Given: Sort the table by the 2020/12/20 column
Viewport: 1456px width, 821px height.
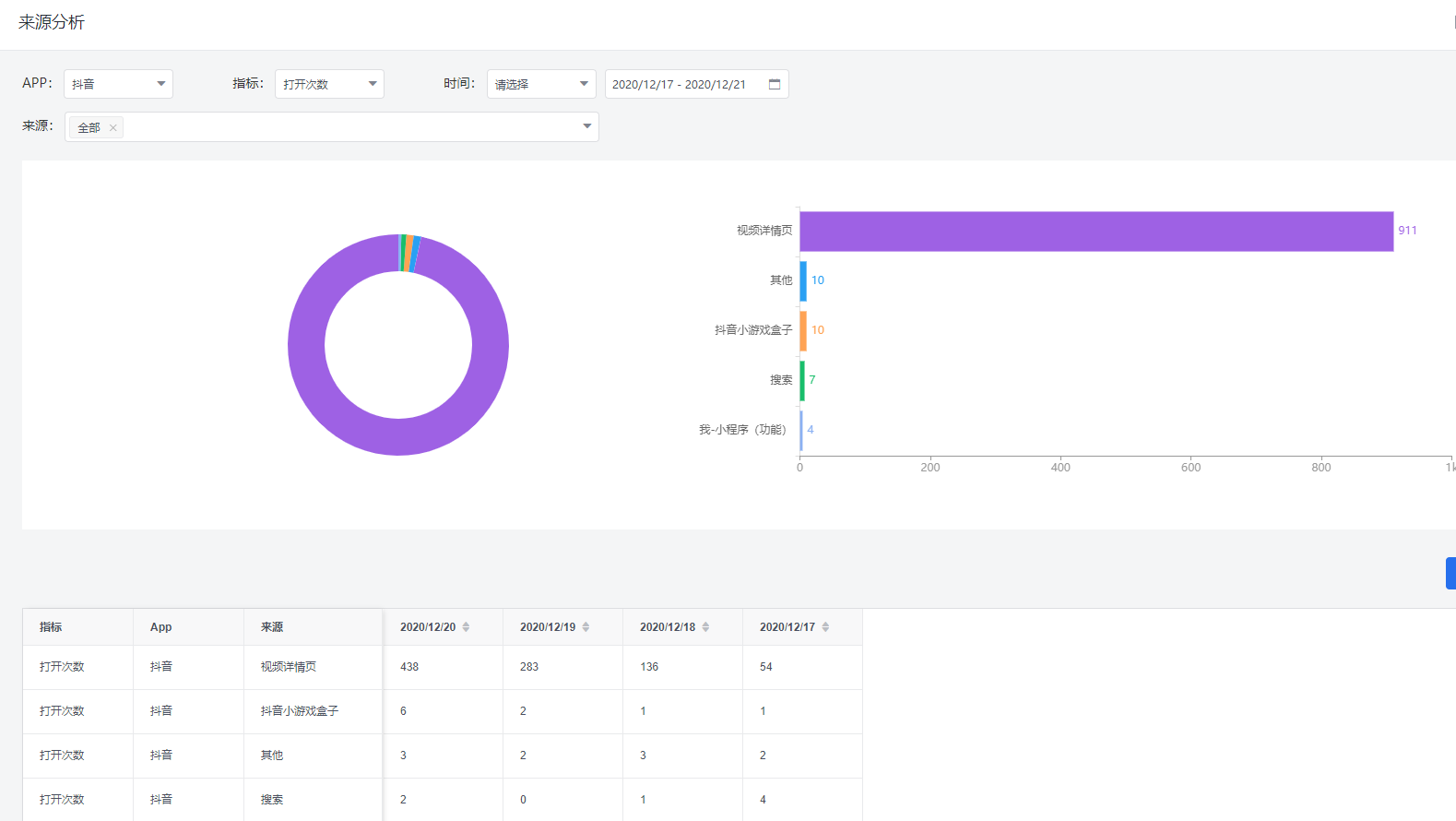Looking at the screenshot, I should [466, 627].
